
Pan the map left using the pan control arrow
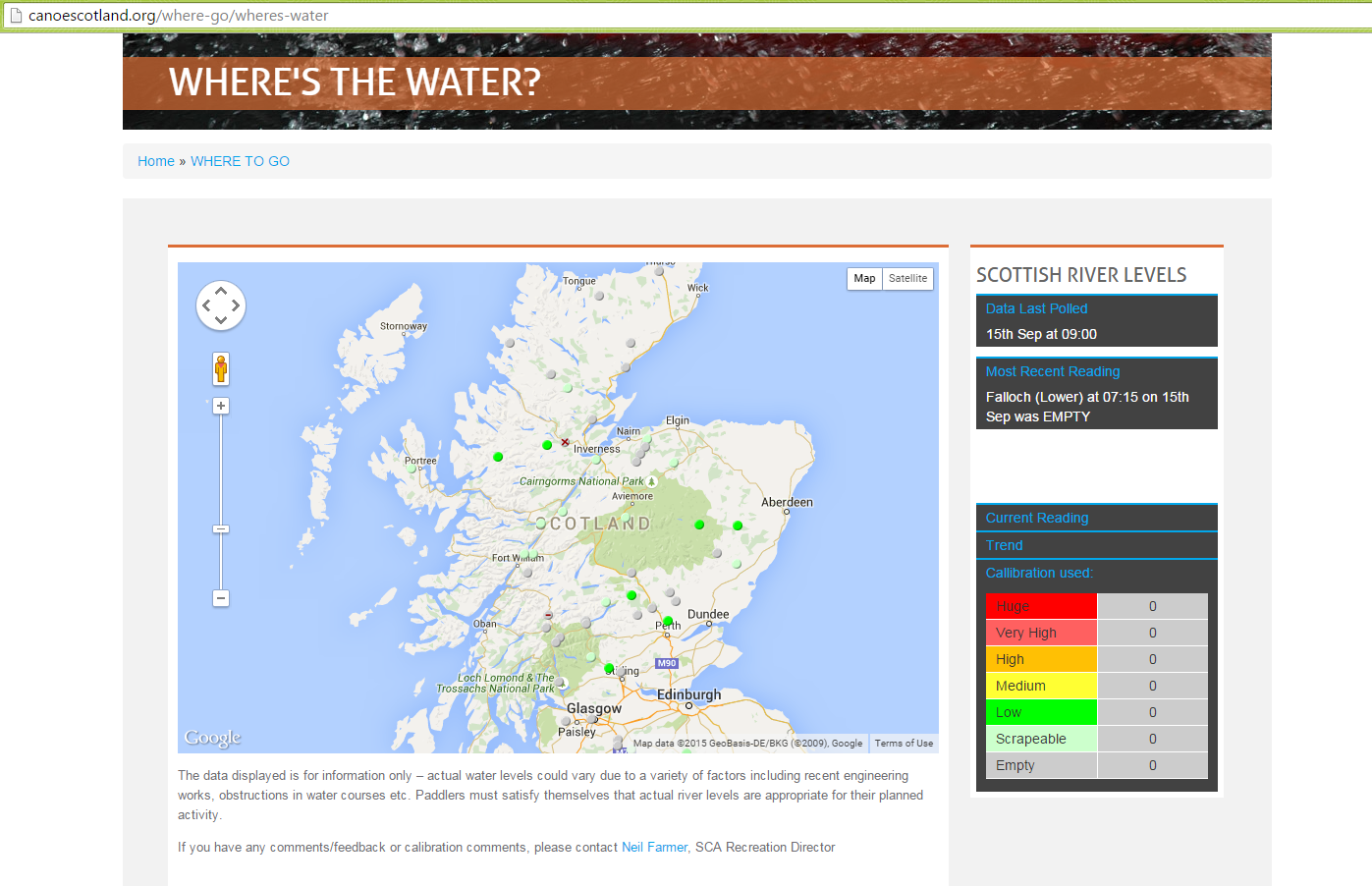tap(206, 305)
